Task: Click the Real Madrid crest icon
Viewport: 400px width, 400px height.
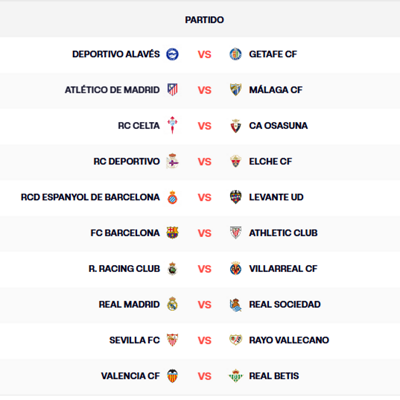Action: coord(172,304)
